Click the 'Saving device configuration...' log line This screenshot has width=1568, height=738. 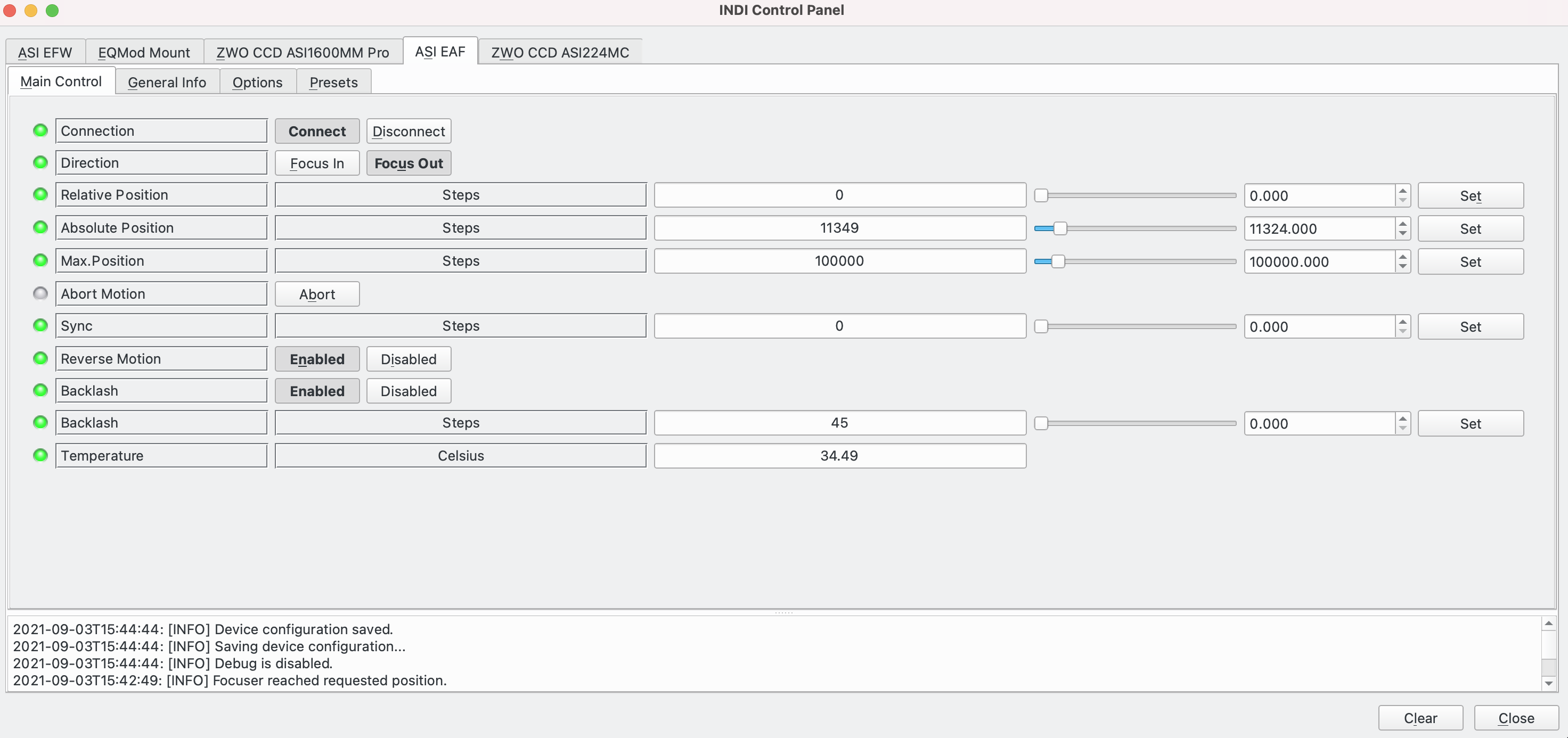pos(209,646)
